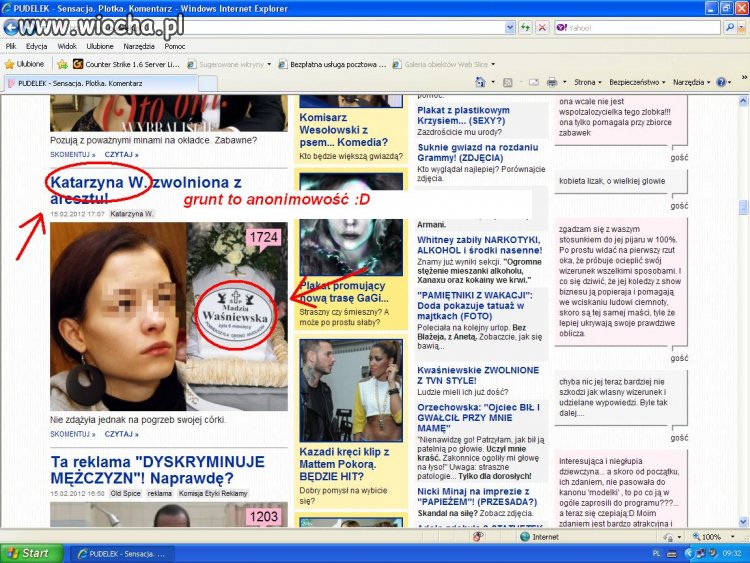
Task: Click the Lady Gaga poster thumbnail
Action: tap(351, 225)
